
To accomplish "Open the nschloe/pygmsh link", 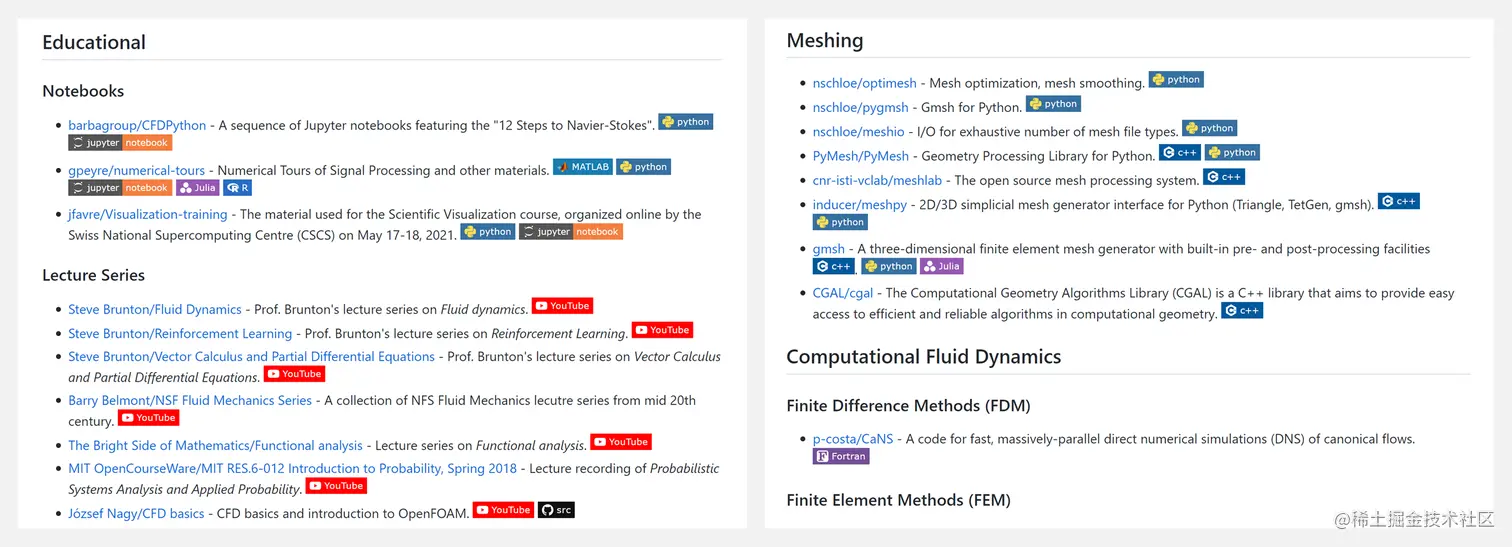I will click(x=861, y=108).
